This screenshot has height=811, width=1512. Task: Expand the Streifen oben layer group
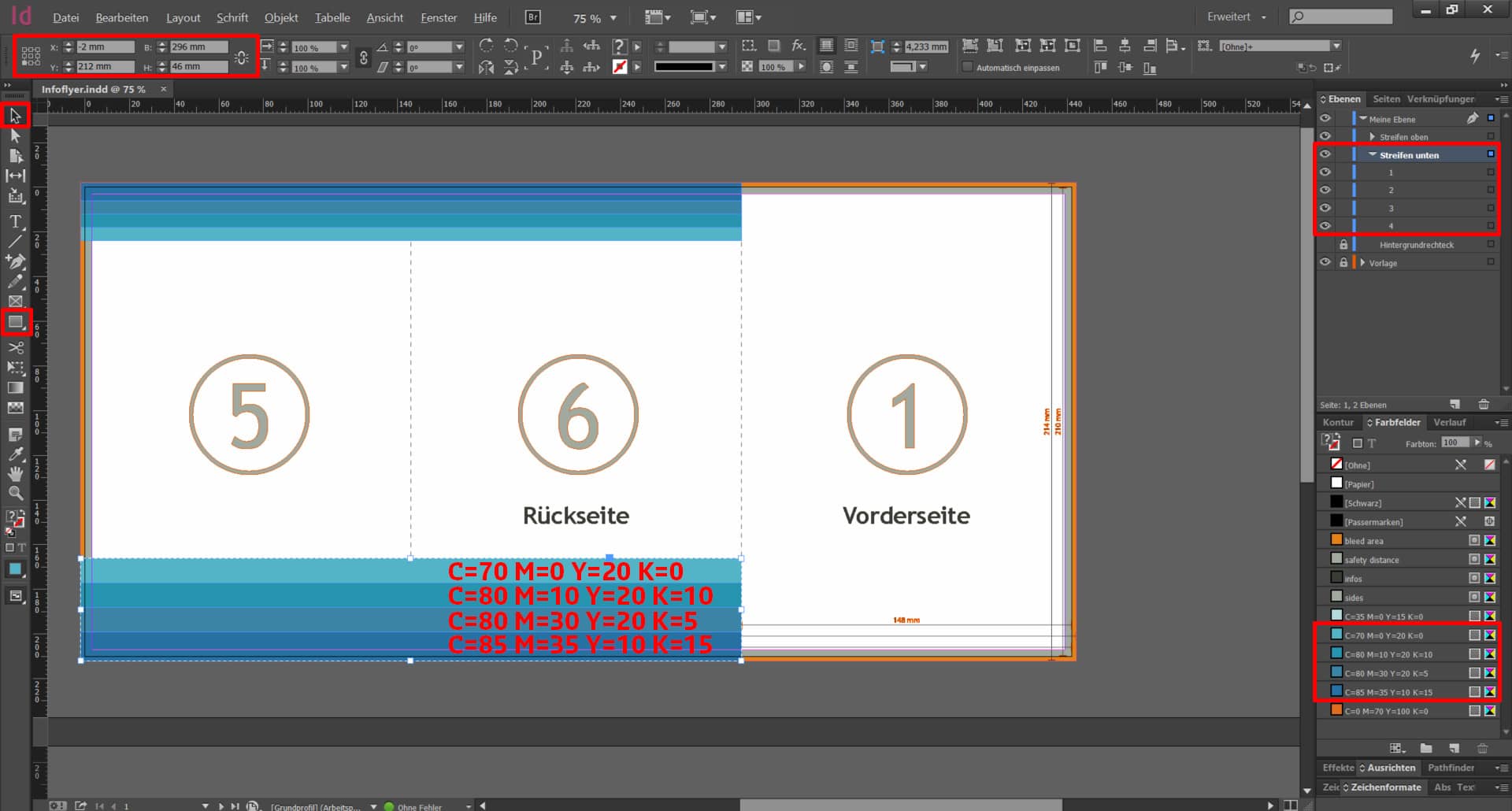point(1373,136)
